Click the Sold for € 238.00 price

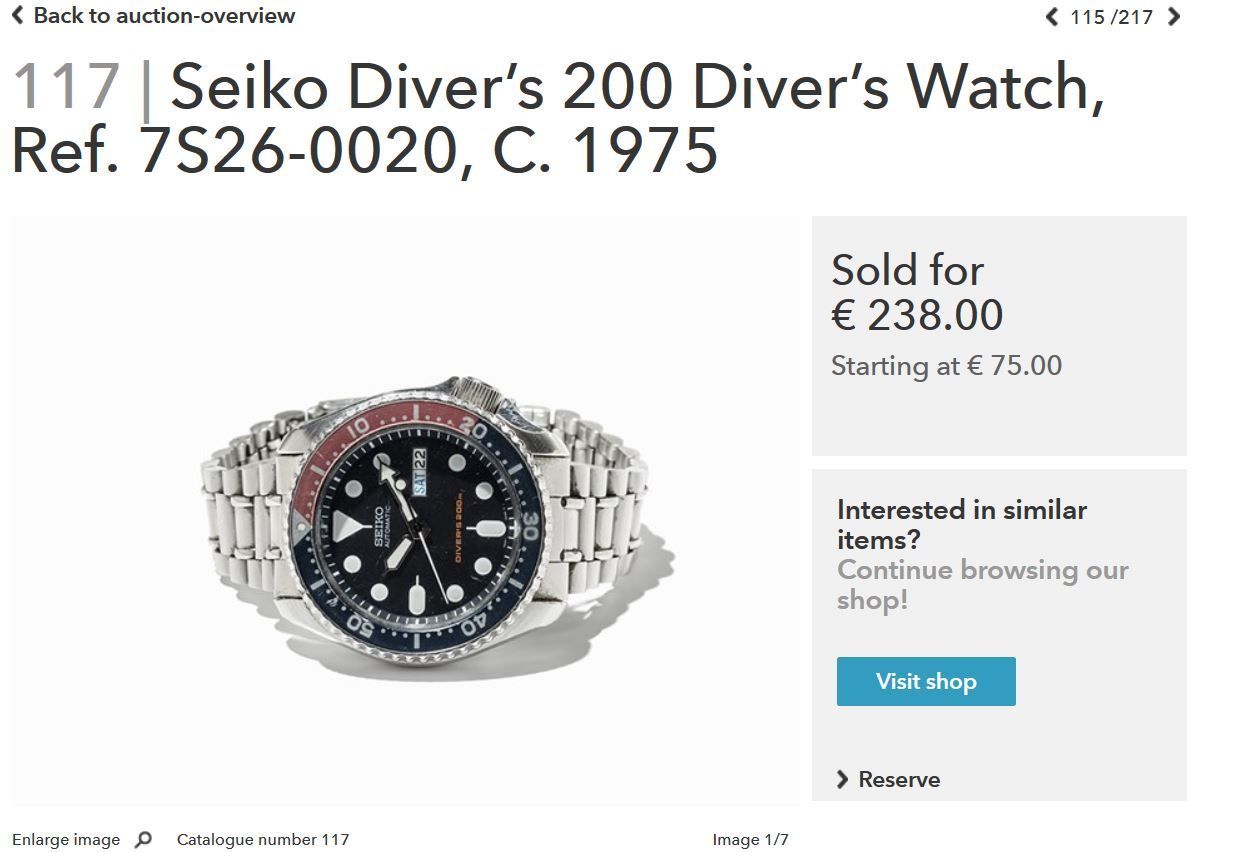click(x=917, y=293)
